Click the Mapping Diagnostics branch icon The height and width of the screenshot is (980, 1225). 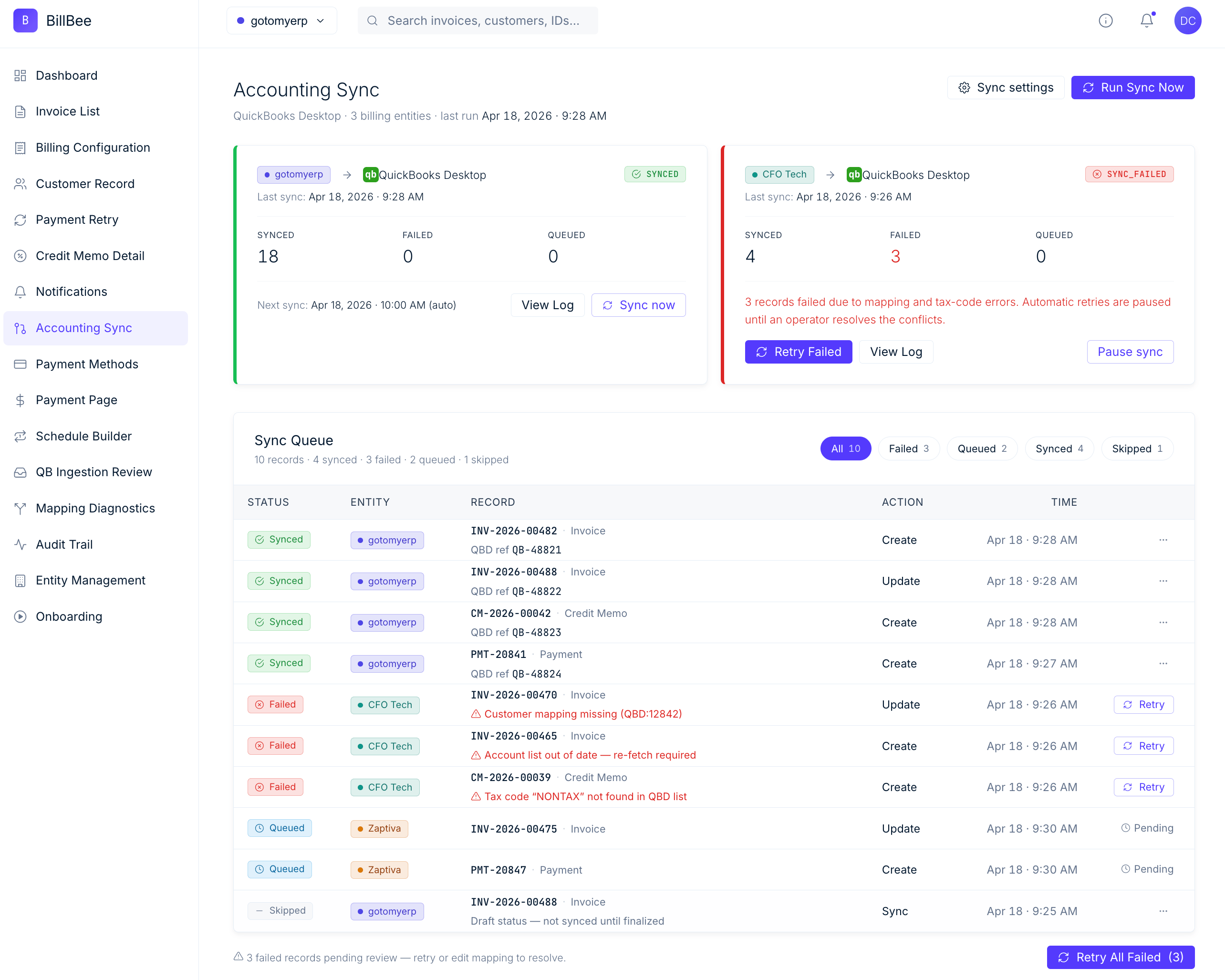pyautogui.click(x=21, y=508)
